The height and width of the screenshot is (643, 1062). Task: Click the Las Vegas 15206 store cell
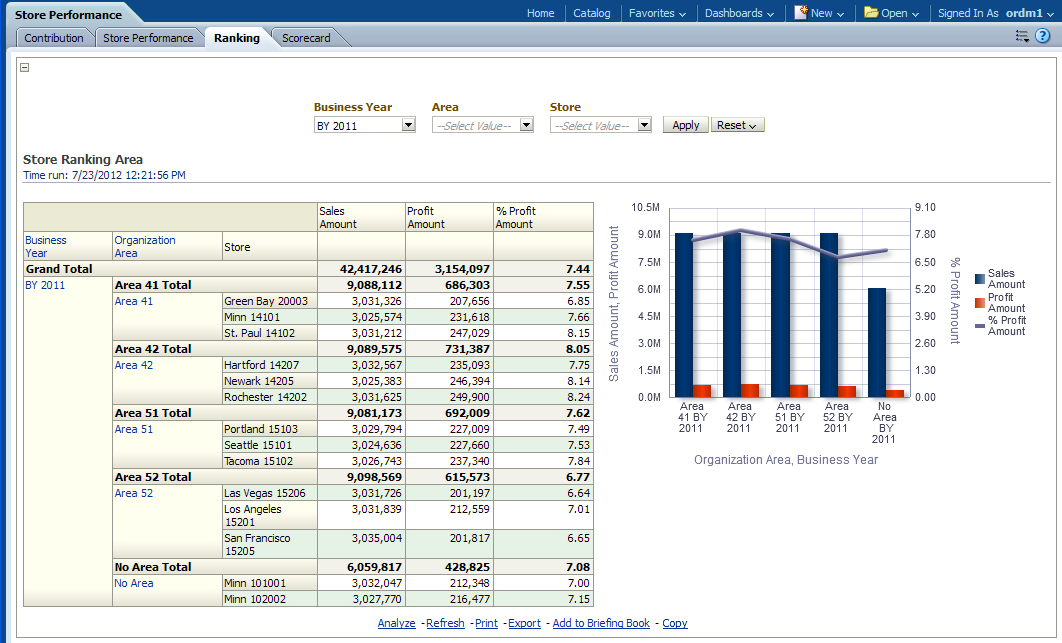(x=270, y=493)
